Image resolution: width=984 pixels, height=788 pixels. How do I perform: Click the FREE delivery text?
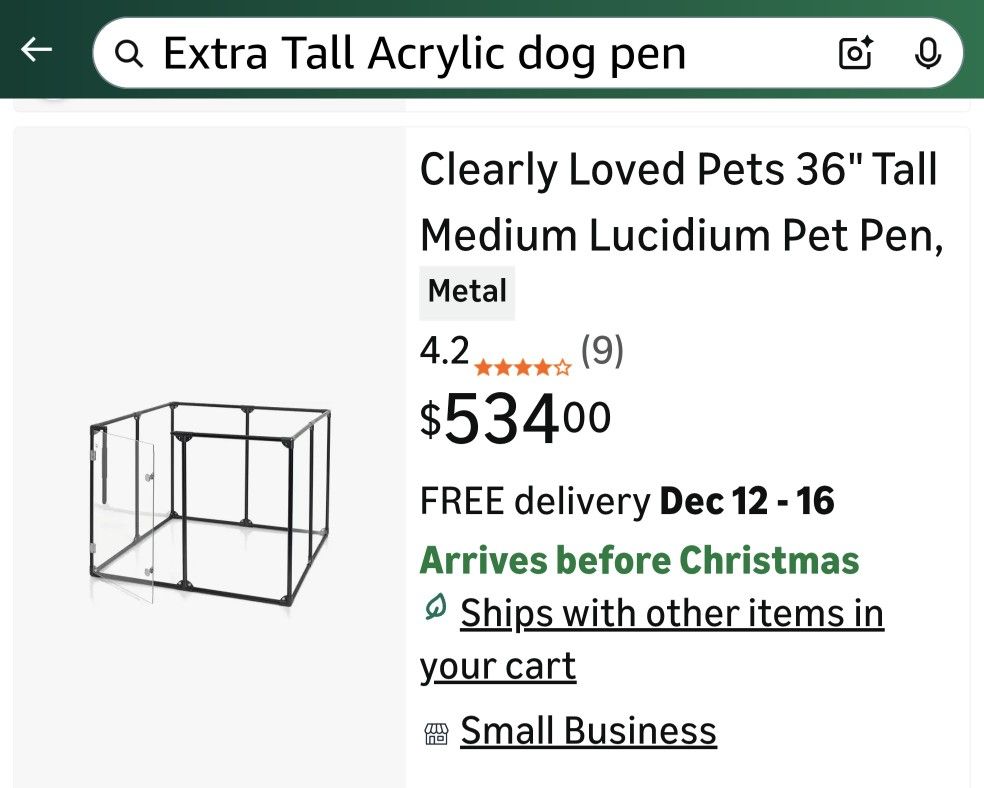click(534, 501)
